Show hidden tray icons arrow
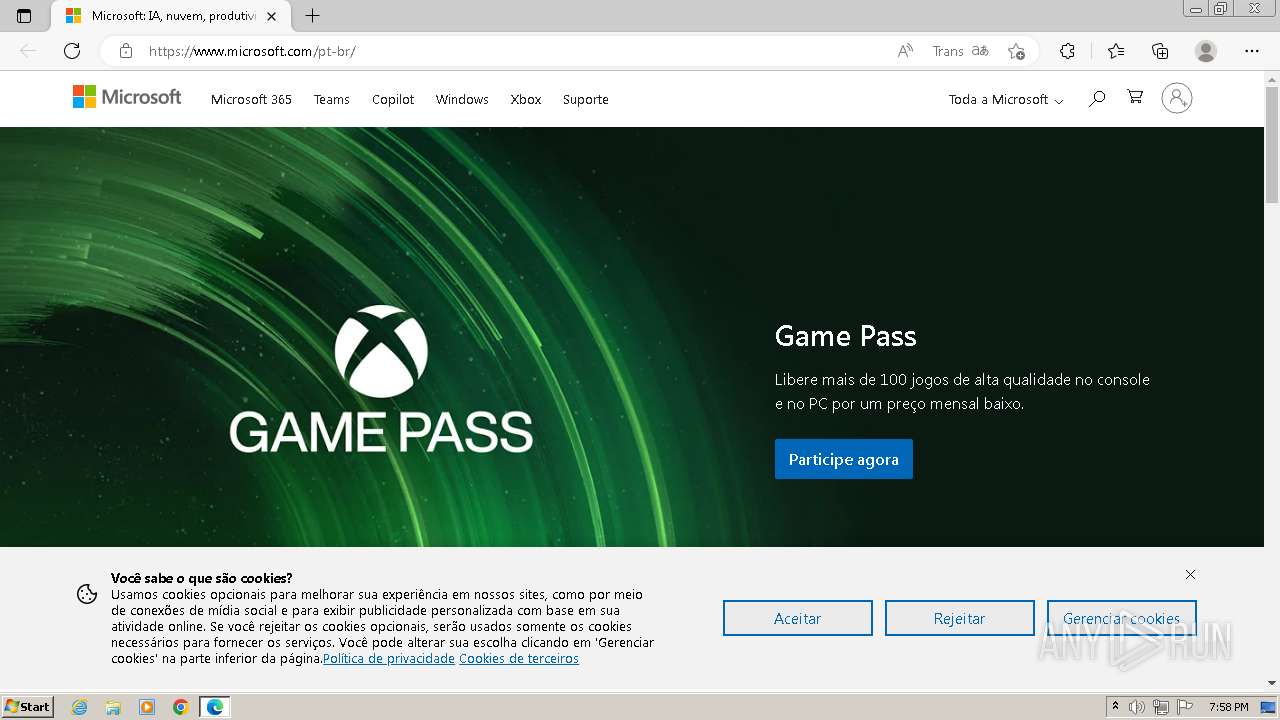 click(1115, 707)
